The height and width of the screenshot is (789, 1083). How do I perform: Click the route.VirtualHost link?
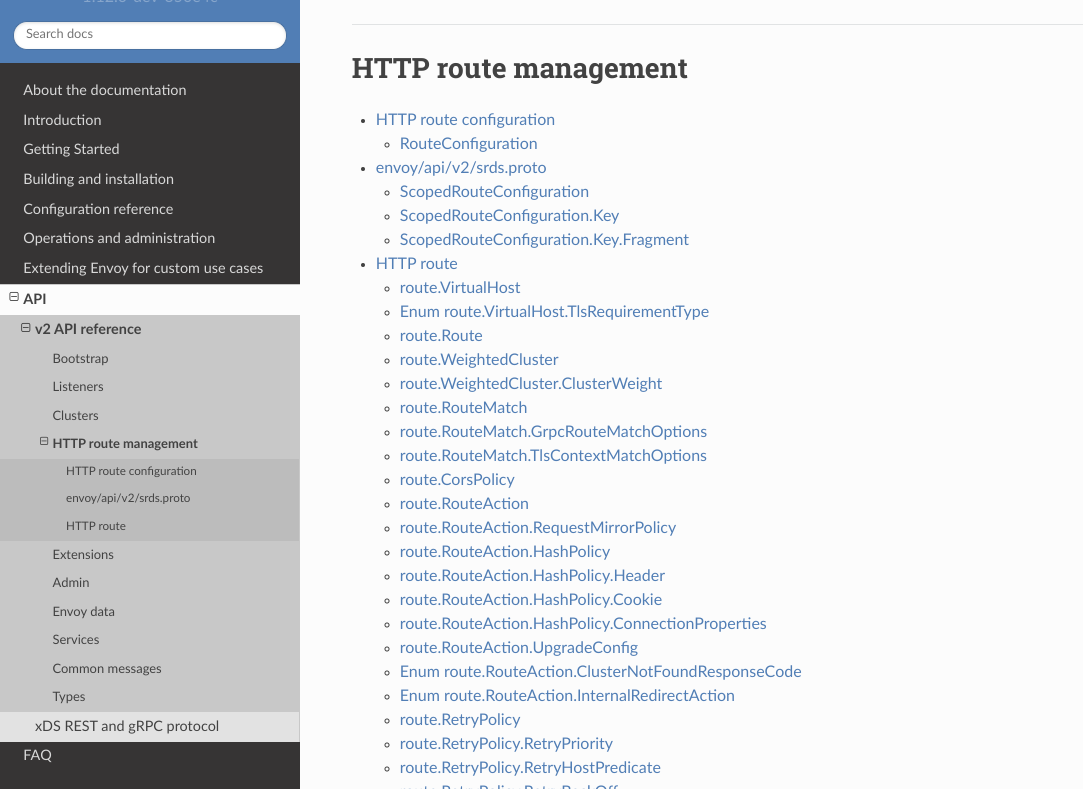pos(460,287)
